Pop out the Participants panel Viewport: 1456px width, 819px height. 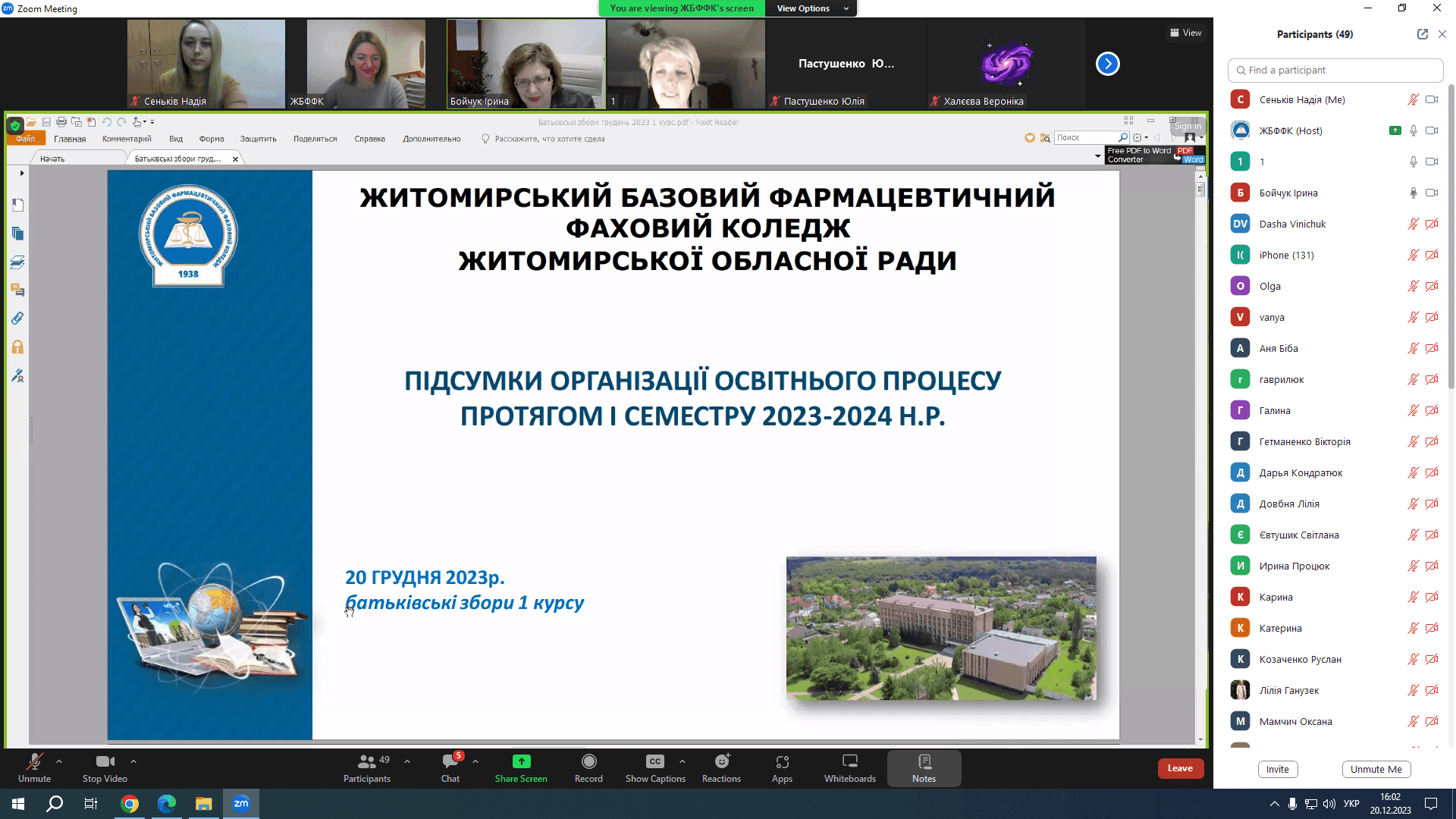(1422, 34)
